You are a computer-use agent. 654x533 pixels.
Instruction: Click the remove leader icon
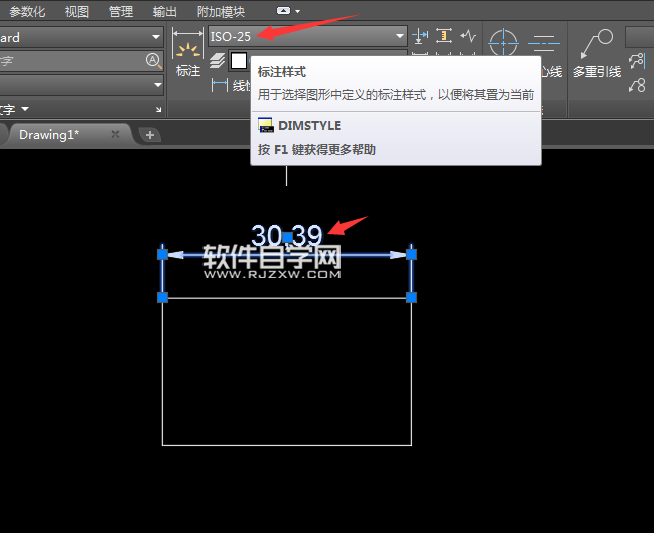pyautogui.click(x=637, y=85)
